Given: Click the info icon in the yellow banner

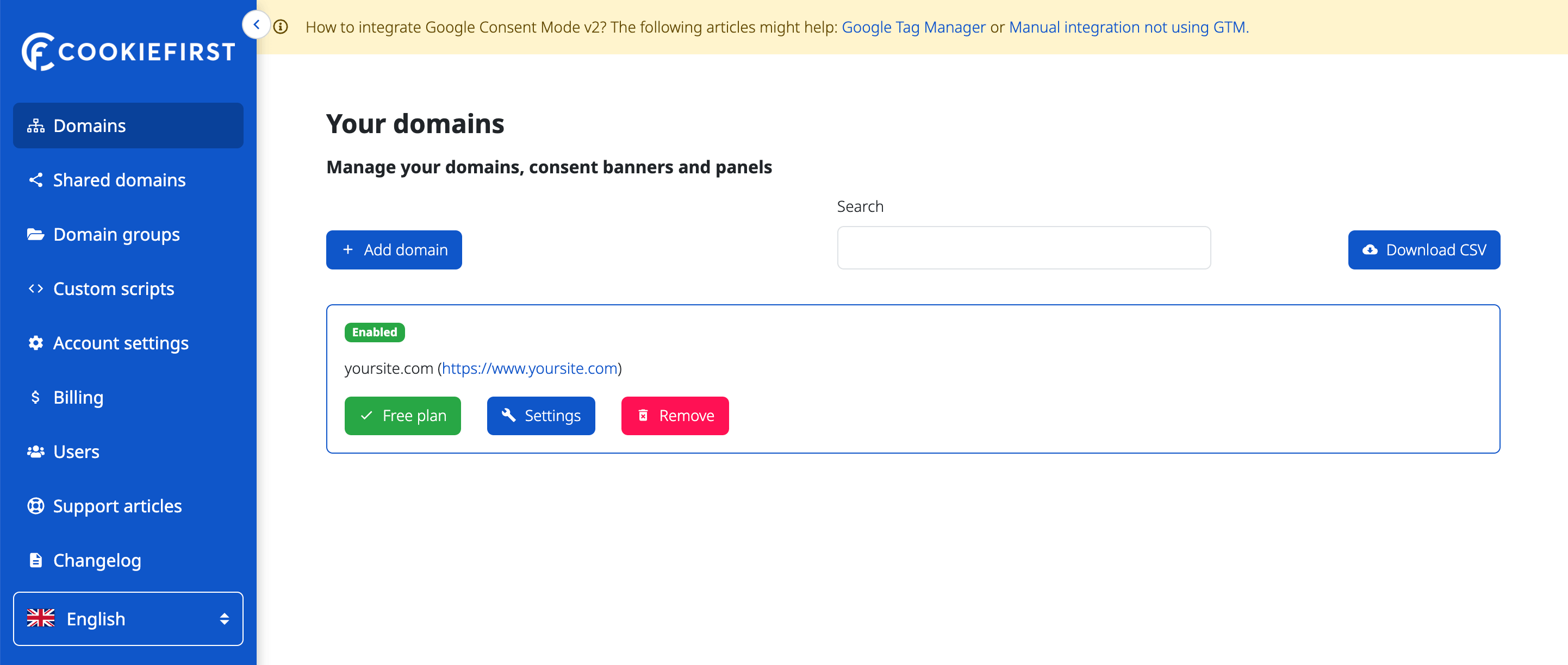Looking at the screenshot, I should pos(281,27).
